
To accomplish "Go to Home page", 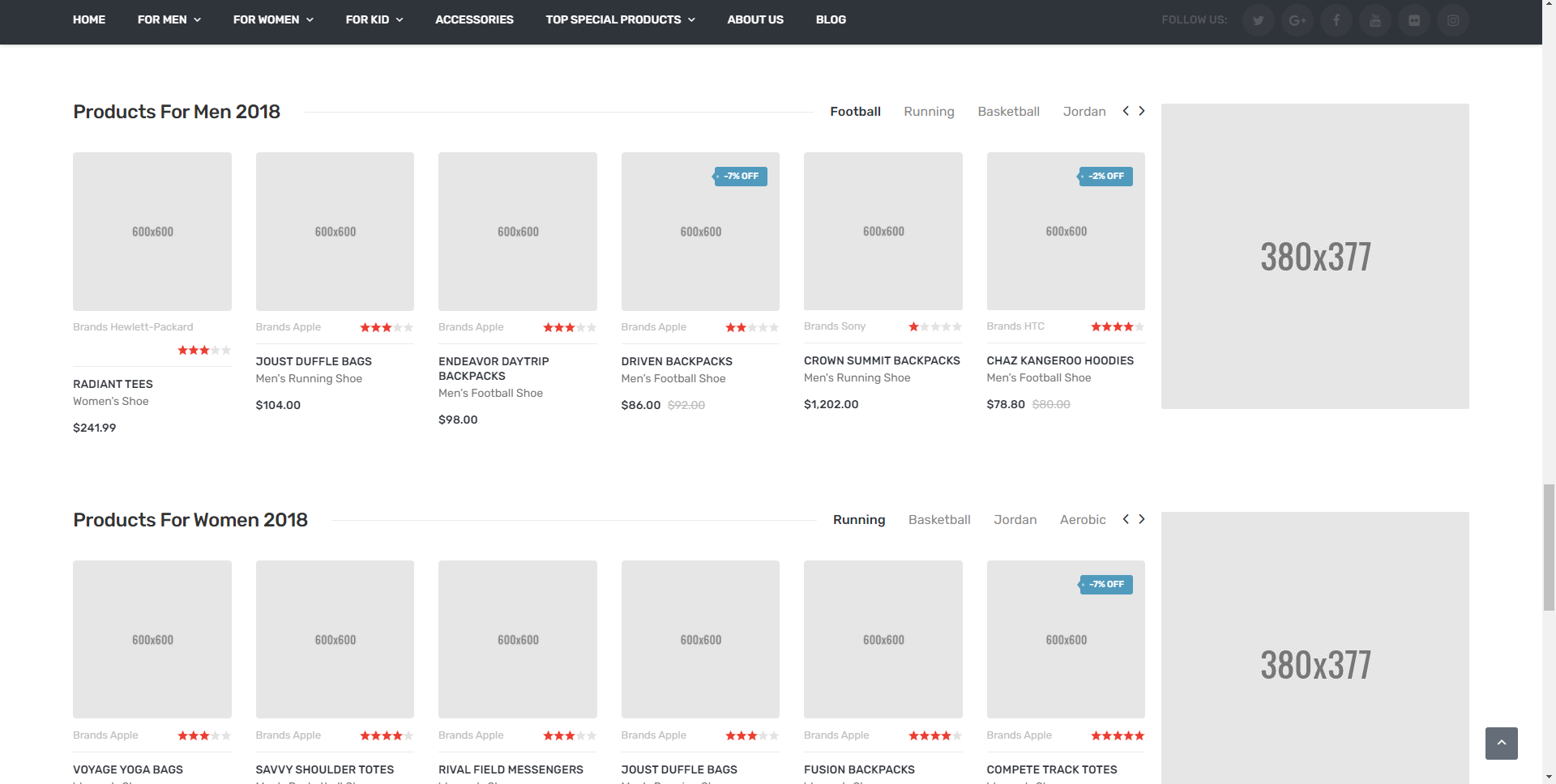I will pyautogui.click(x=89, y=19).
